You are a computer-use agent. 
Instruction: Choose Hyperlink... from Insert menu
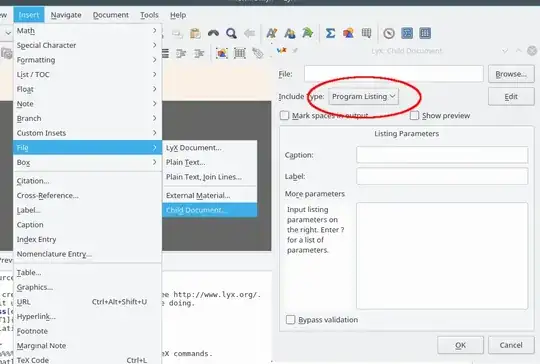[87, 316]
